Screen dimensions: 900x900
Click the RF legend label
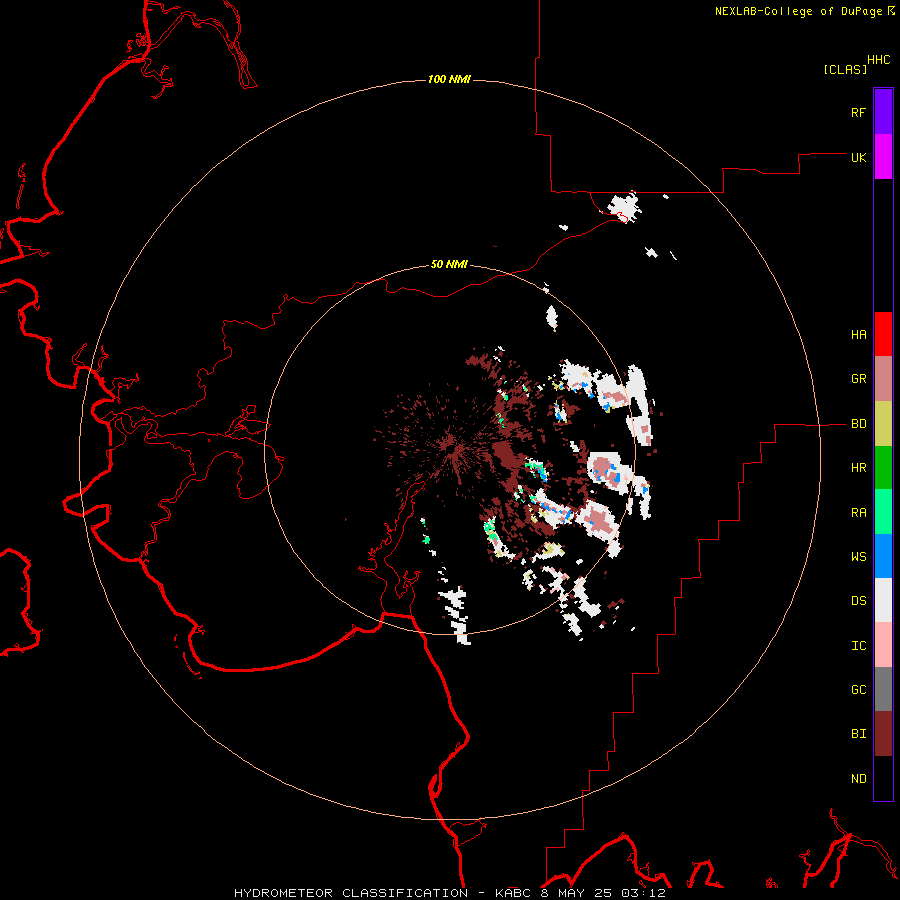[858, 112]
